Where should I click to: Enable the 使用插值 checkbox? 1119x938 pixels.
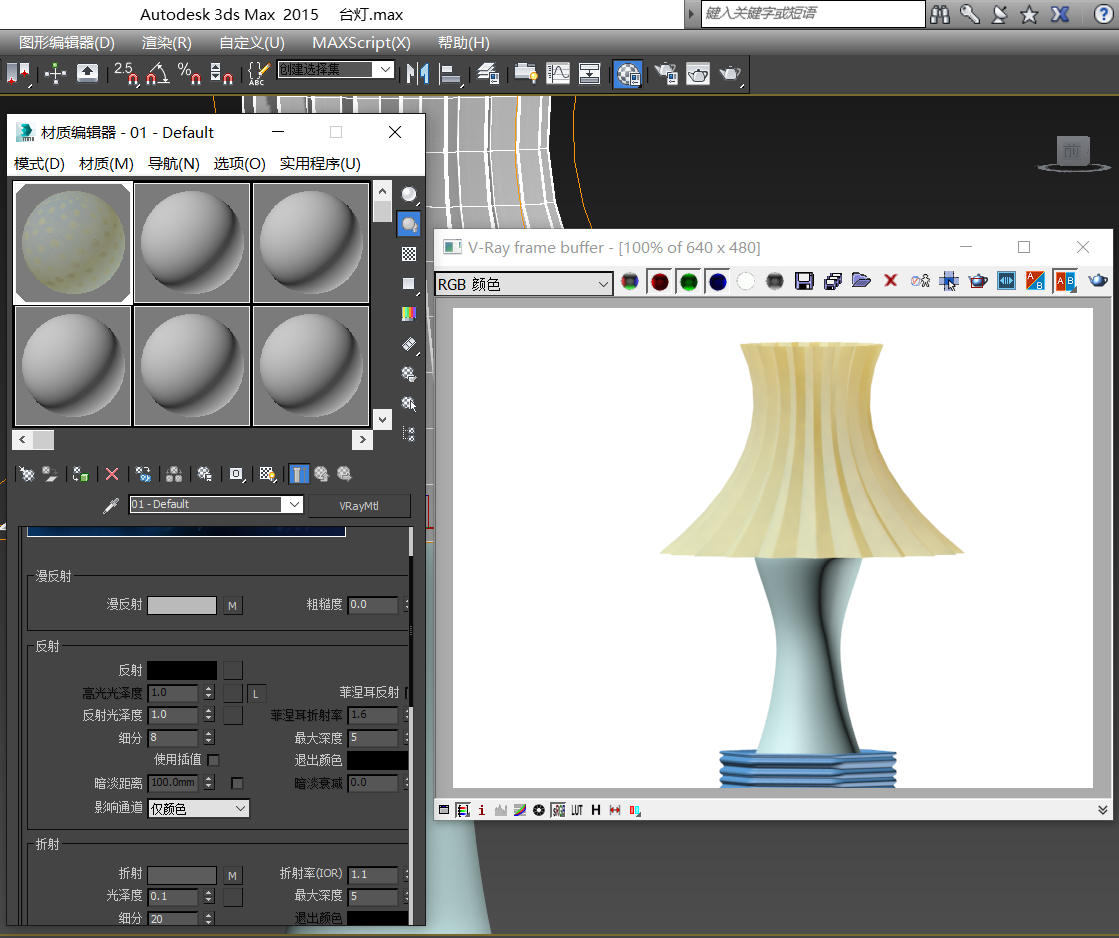point(213,760)
